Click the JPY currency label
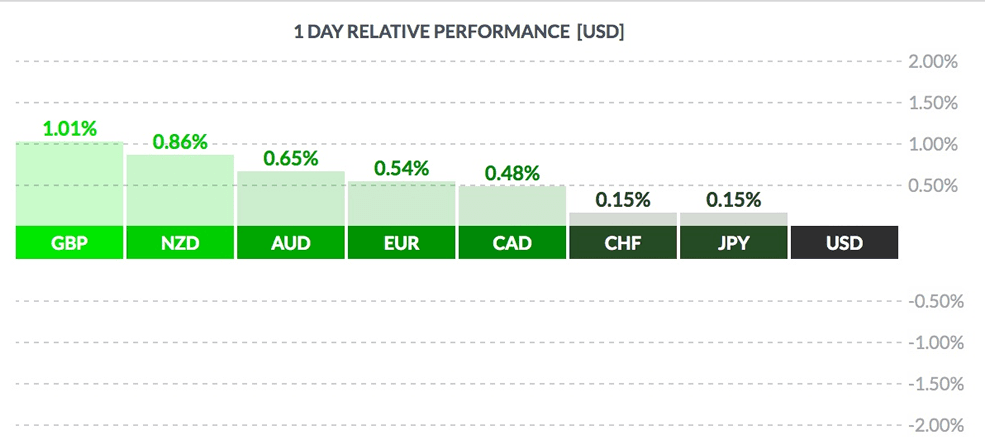This screenshot has height=442, width=985. pos(734,243)
